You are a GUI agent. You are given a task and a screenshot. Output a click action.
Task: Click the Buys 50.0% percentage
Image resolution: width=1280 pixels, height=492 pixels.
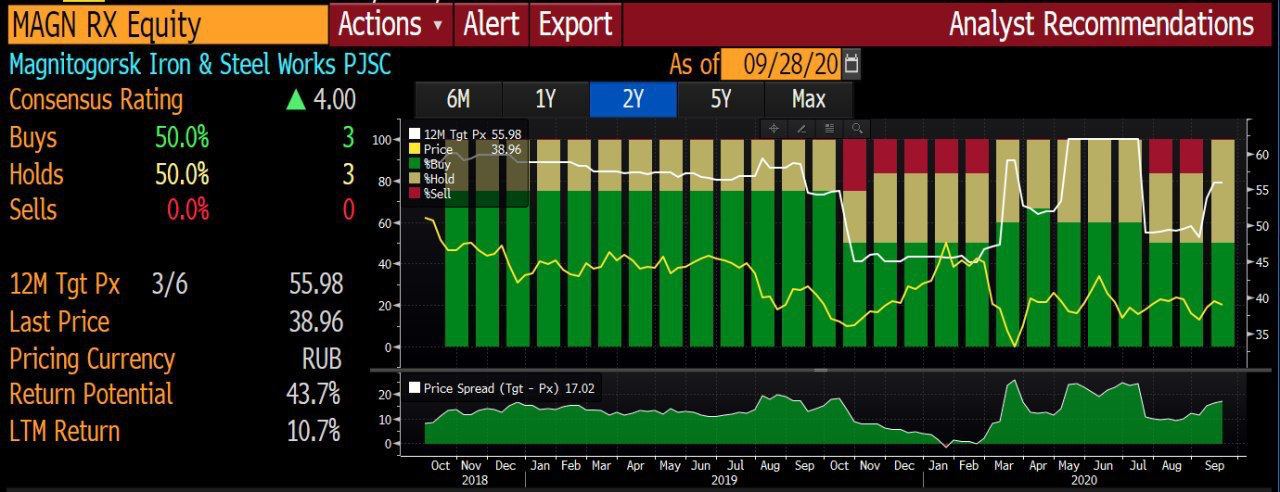tap(182, 137)
